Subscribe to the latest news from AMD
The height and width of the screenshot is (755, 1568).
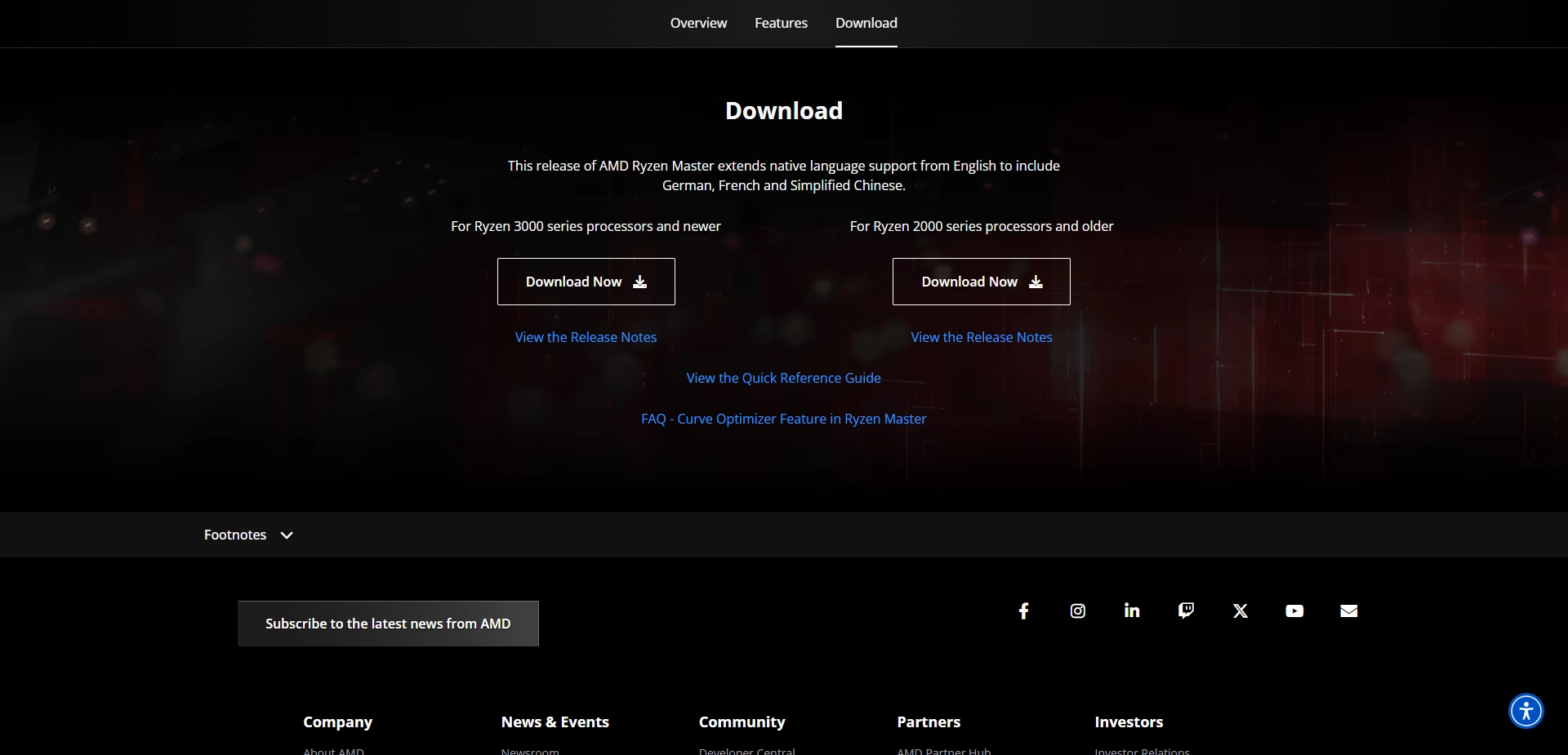pos(388,624)
